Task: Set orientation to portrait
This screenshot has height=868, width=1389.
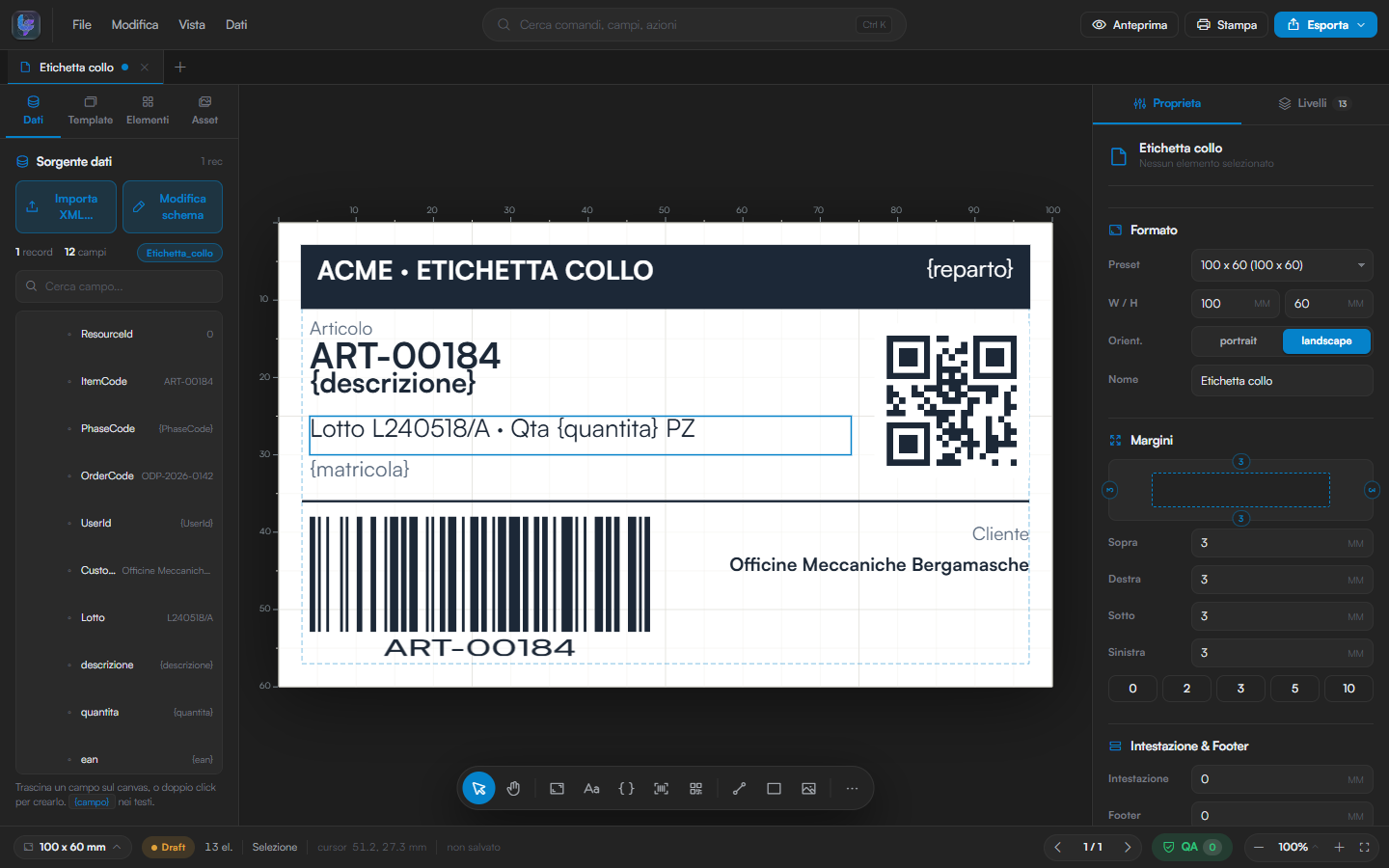Action: pyautogui.click(x=1238, y=341)
